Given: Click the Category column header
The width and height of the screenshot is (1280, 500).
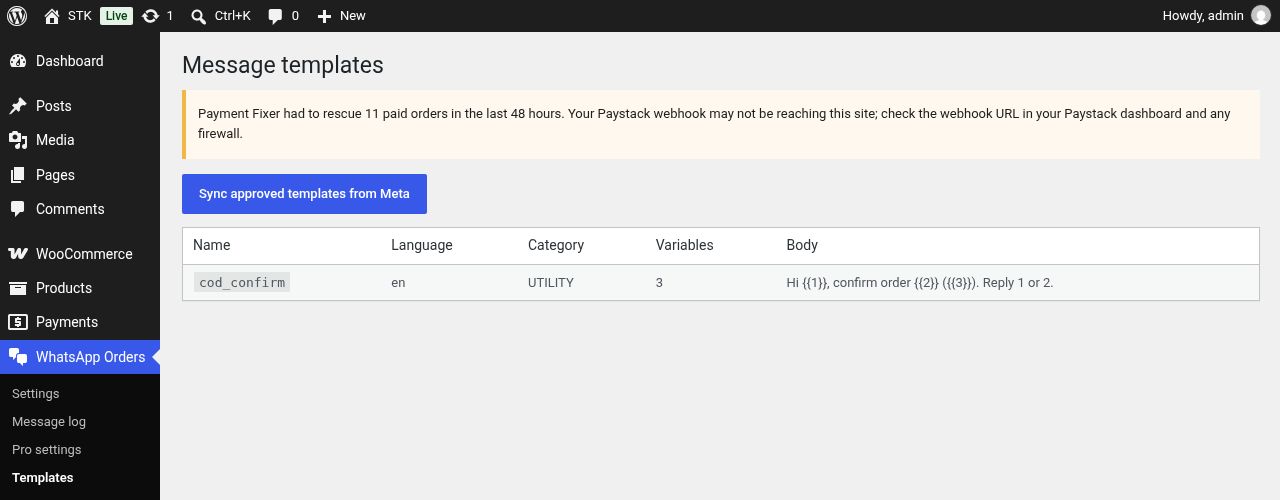Looking at the screenshot, I should [556, 245].
